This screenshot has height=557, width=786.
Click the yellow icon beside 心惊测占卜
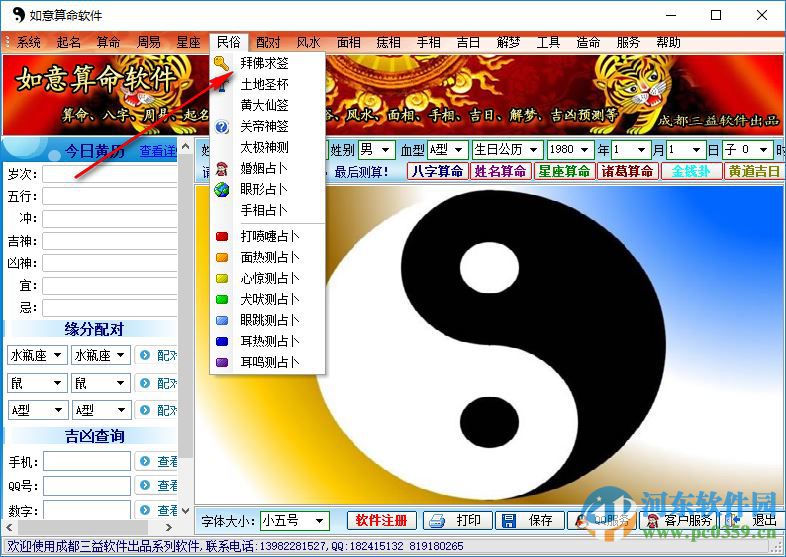(222, 278)
